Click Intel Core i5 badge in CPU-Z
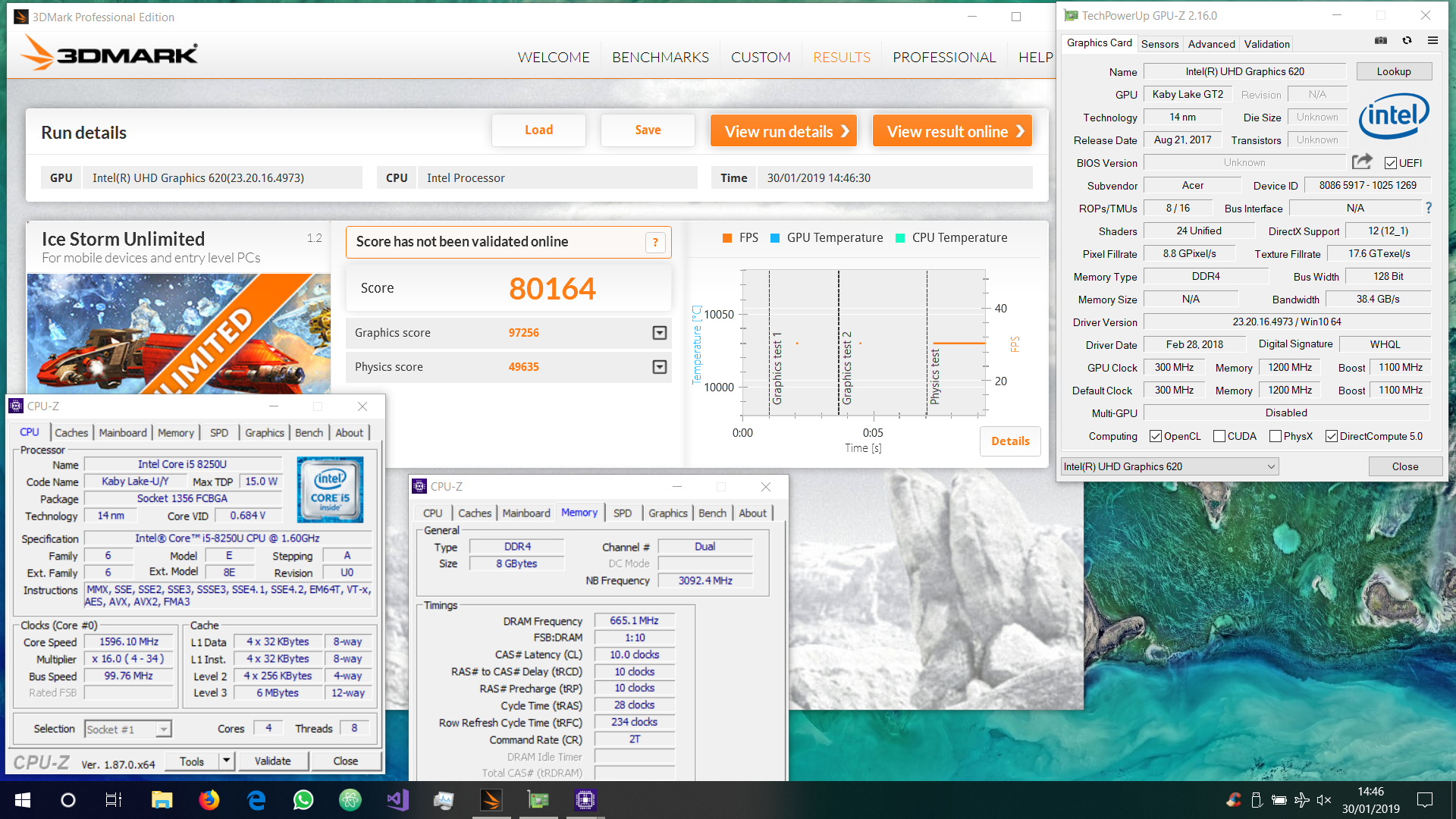Image resolution: width=1456 pixels, height=819 pixels. pos(330,489)
